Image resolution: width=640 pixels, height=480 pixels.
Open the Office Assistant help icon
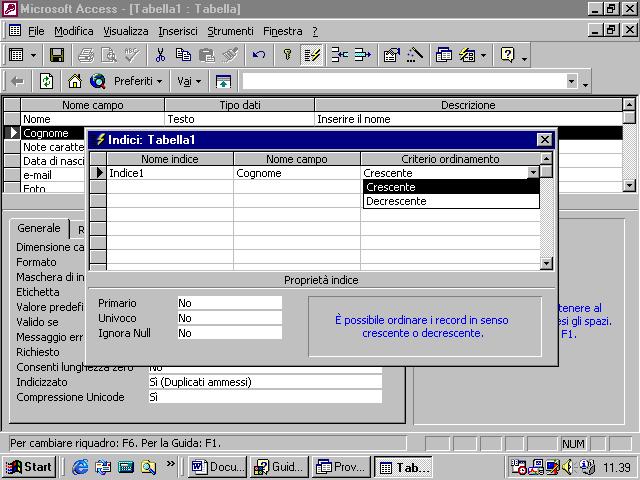(507, 55)
